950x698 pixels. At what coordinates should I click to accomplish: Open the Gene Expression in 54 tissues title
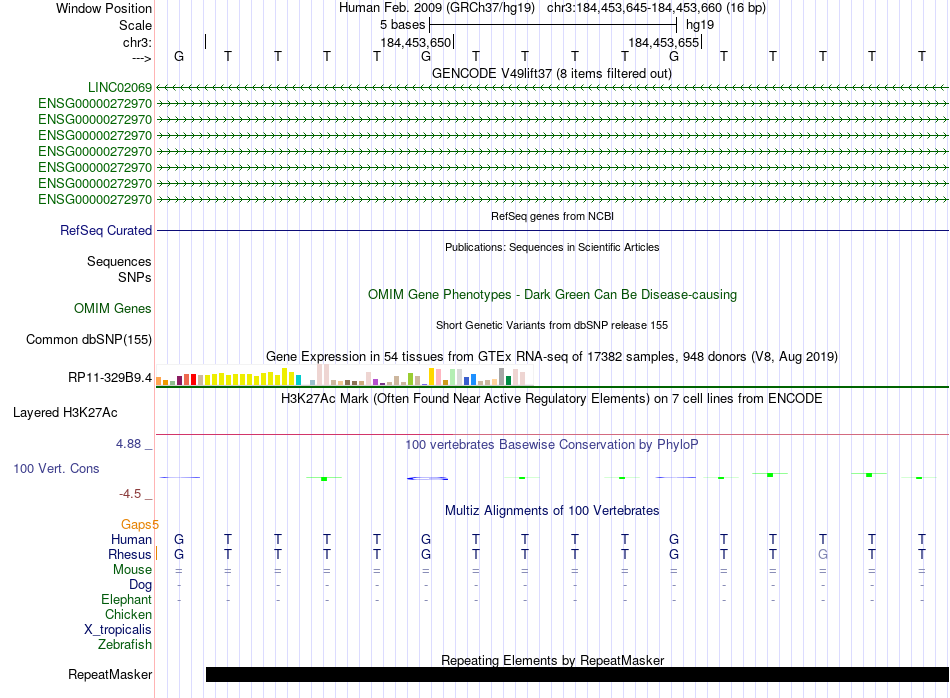point(552,357)
